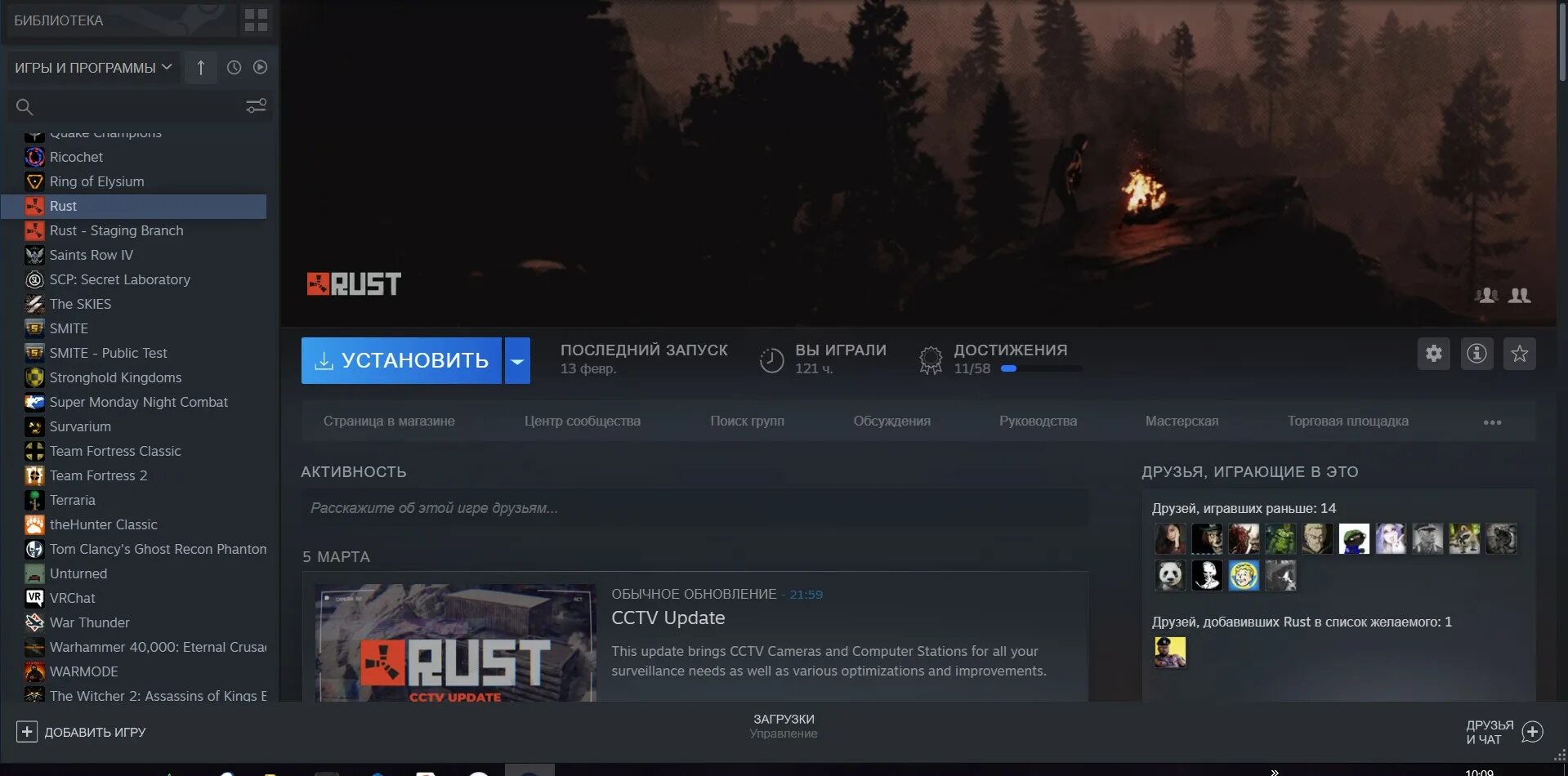Open the Vault Boy avatar friend profile
The height and width of the screenshot is (776, 1568).
1244,576
